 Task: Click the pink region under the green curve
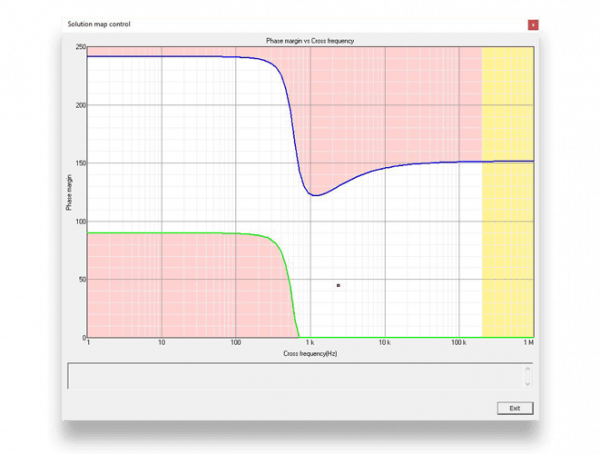[x=170, y=290]
